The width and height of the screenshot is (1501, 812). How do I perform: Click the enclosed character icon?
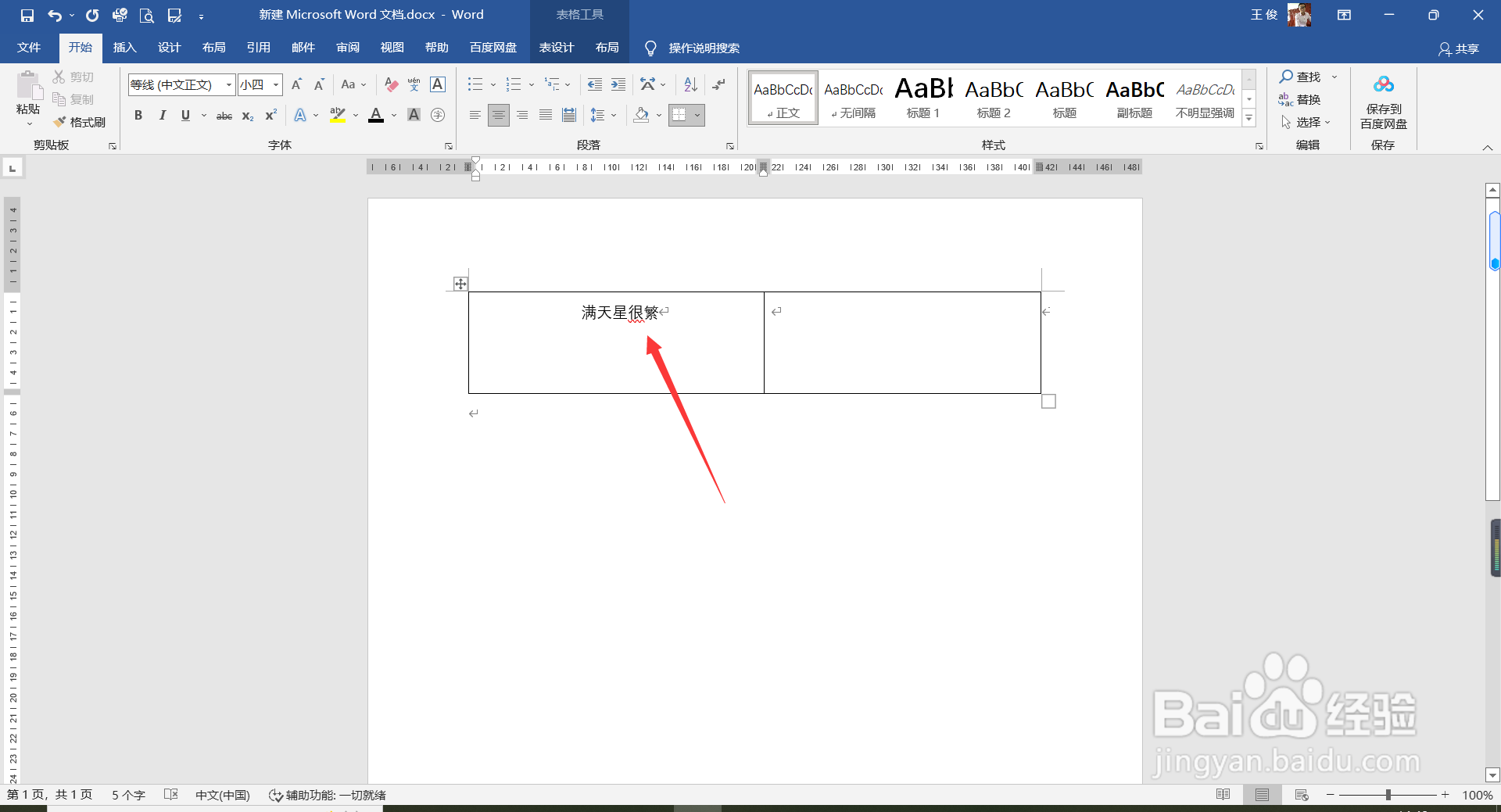(x=438, y=115)
